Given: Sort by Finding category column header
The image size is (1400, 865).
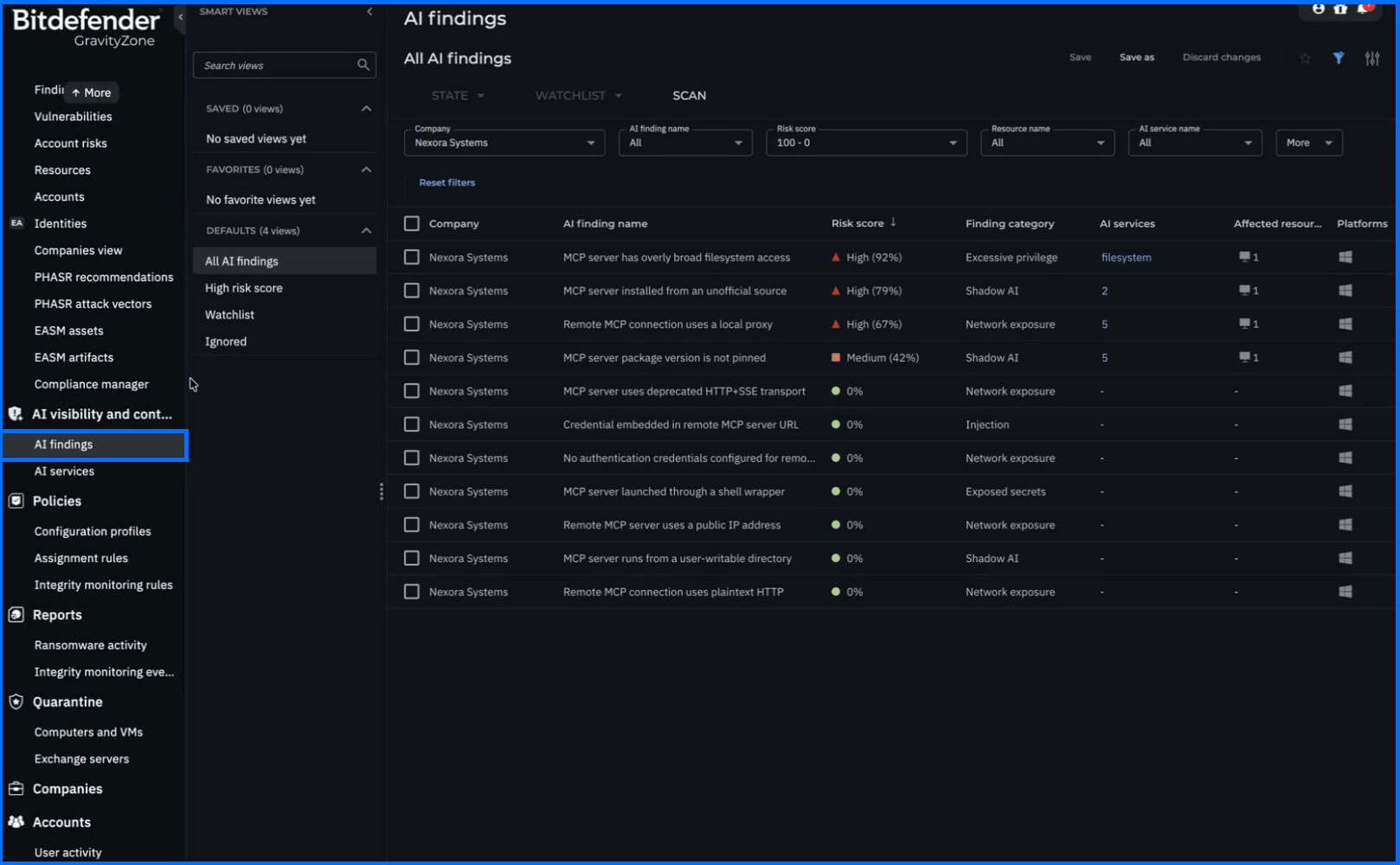Looking at the screenshot, I should pos(1010,223).
